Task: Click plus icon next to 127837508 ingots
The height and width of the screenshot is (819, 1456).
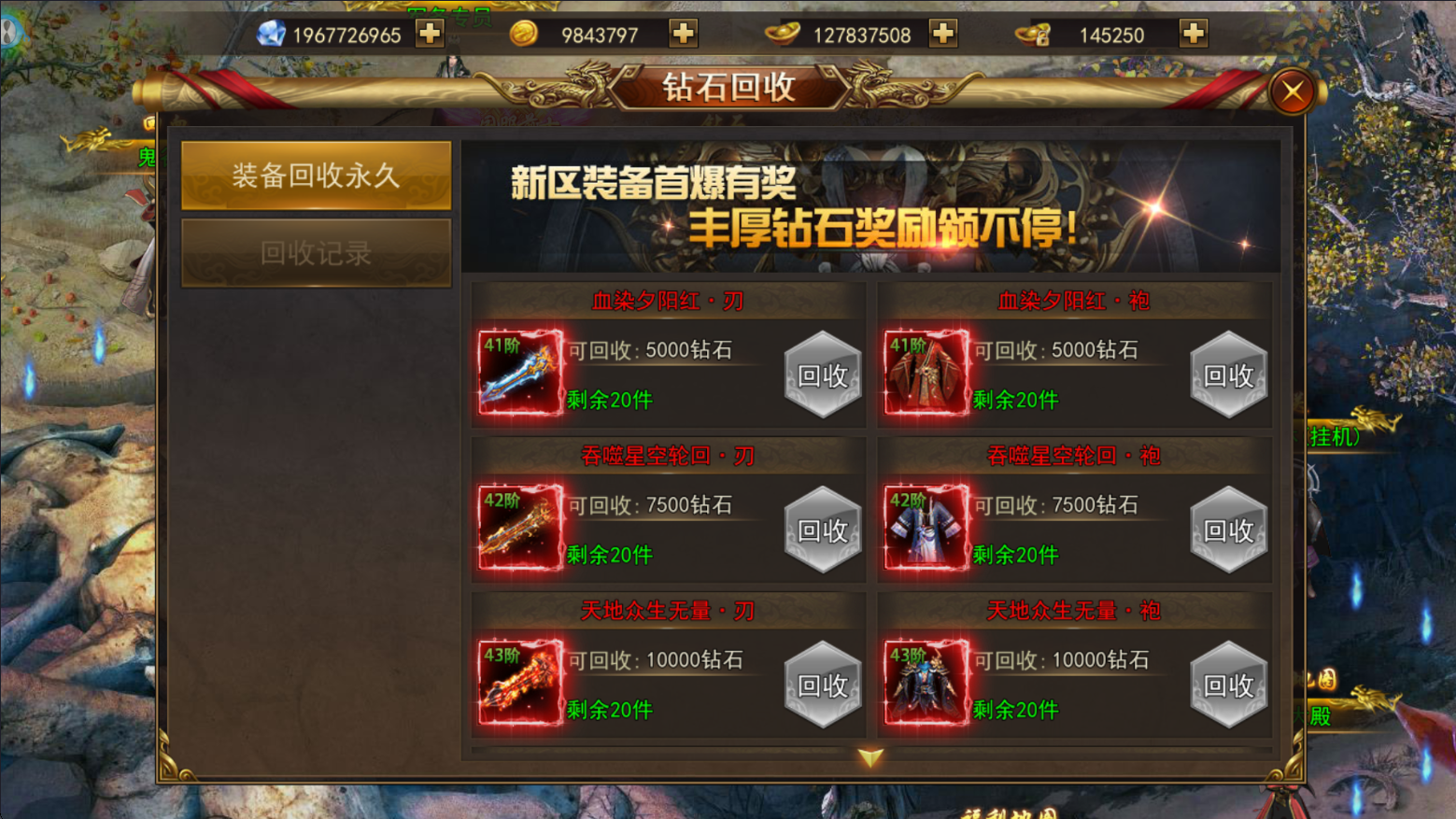Action: point(943,34)
